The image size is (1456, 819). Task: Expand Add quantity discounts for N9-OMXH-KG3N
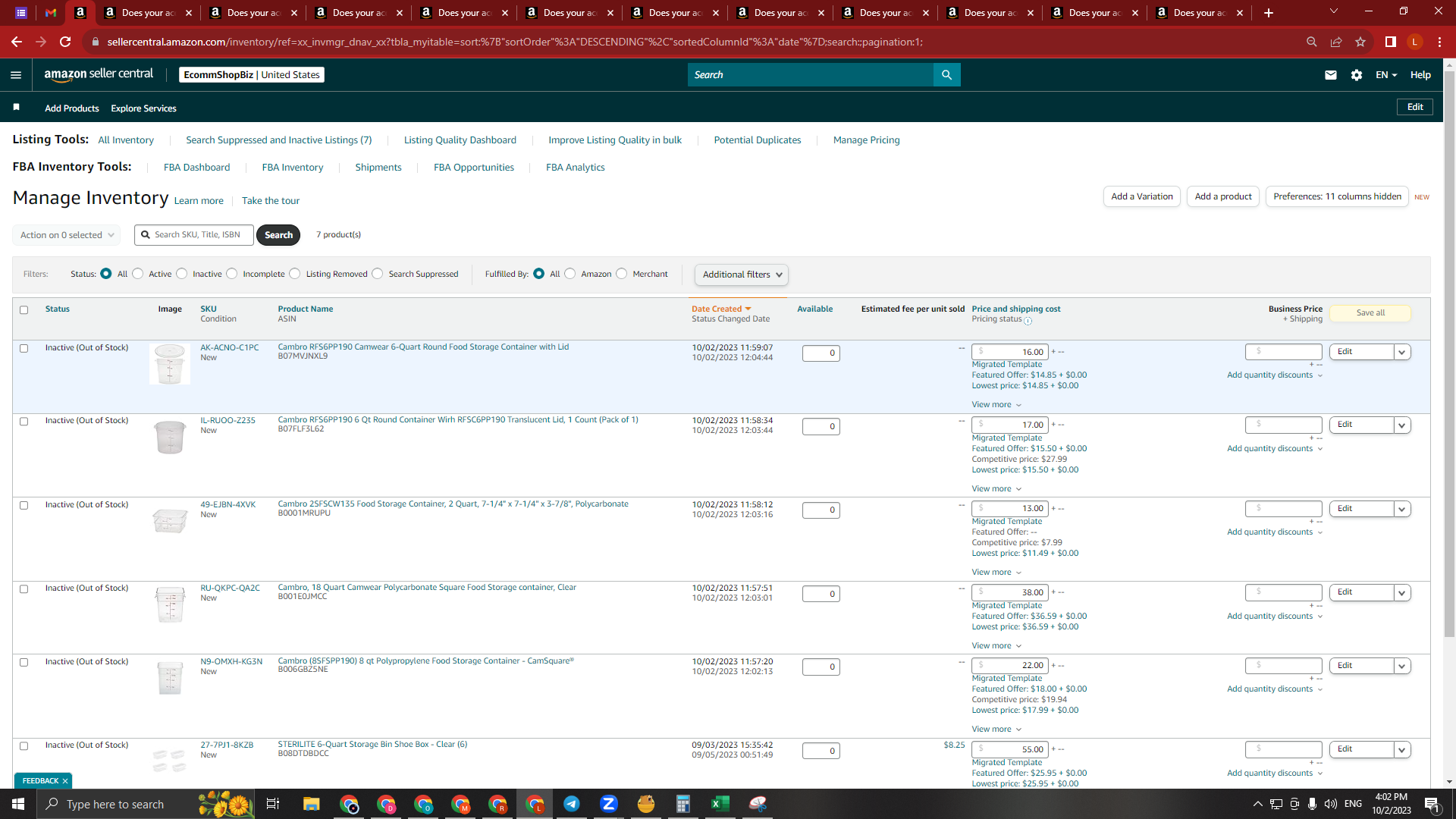(1275, 689)
